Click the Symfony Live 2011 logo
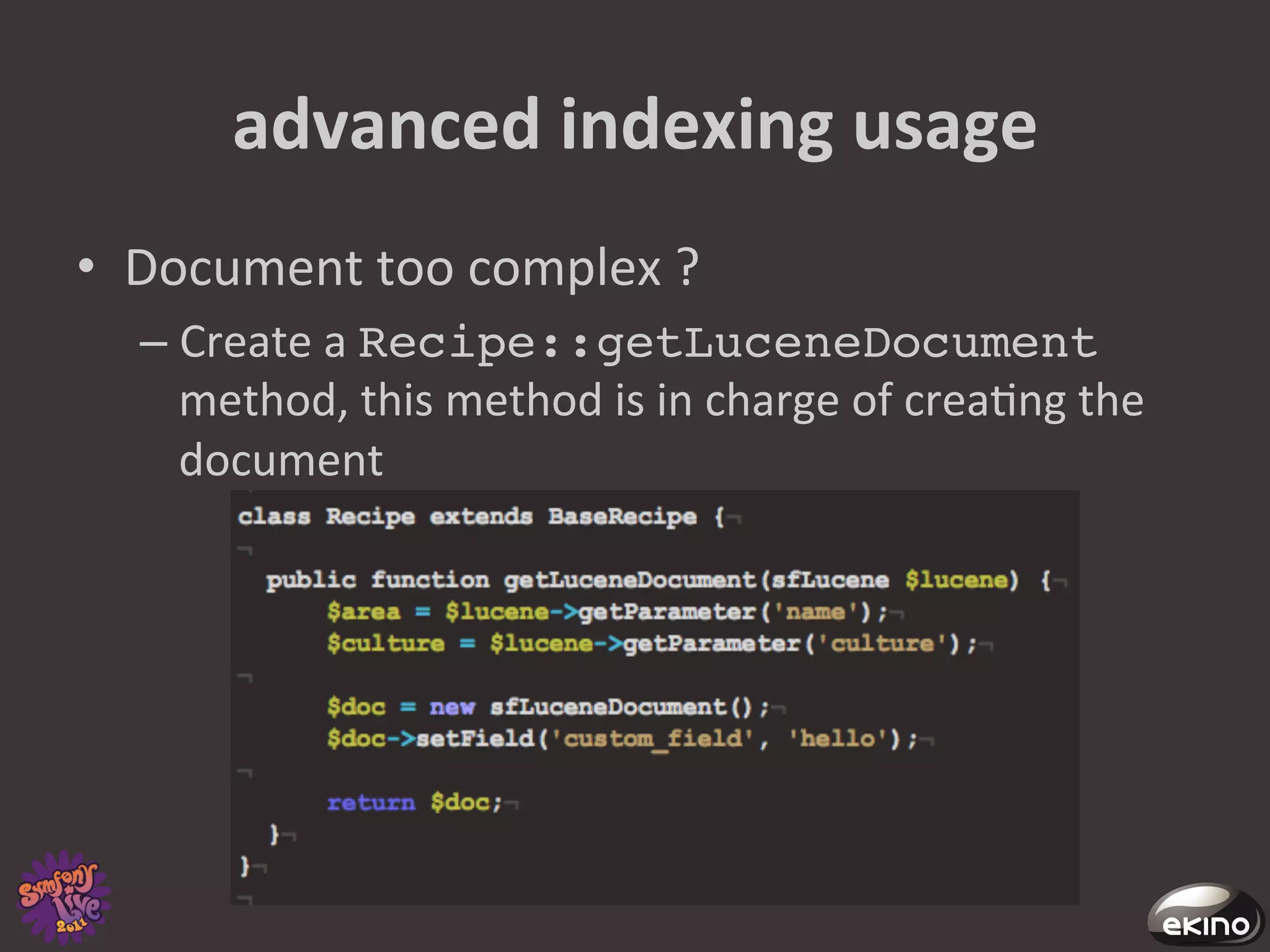Screen dimensions: 1270x952 (x=63, y=897)
